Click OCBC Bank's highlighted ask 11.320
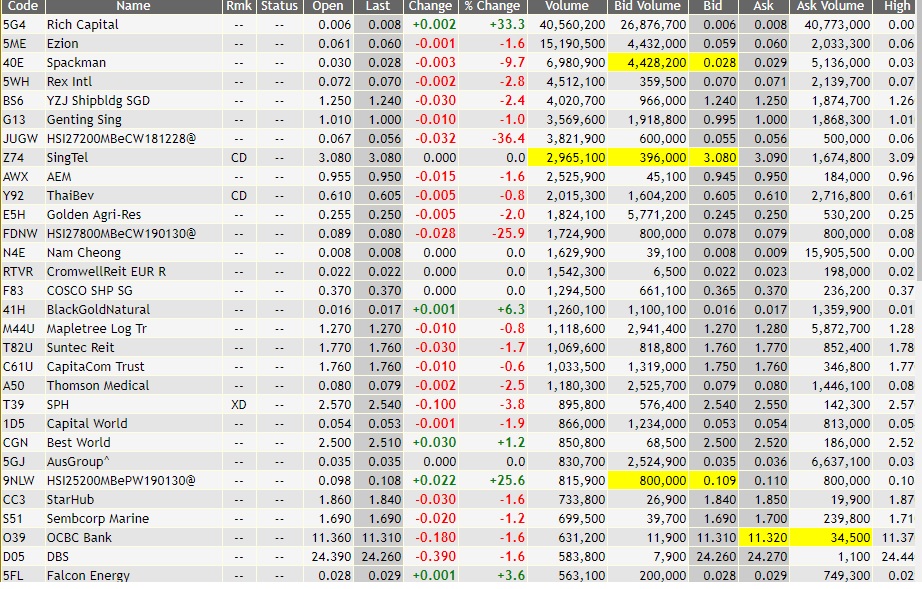Viewport: 922px width, 589px height. pos(767,537)
